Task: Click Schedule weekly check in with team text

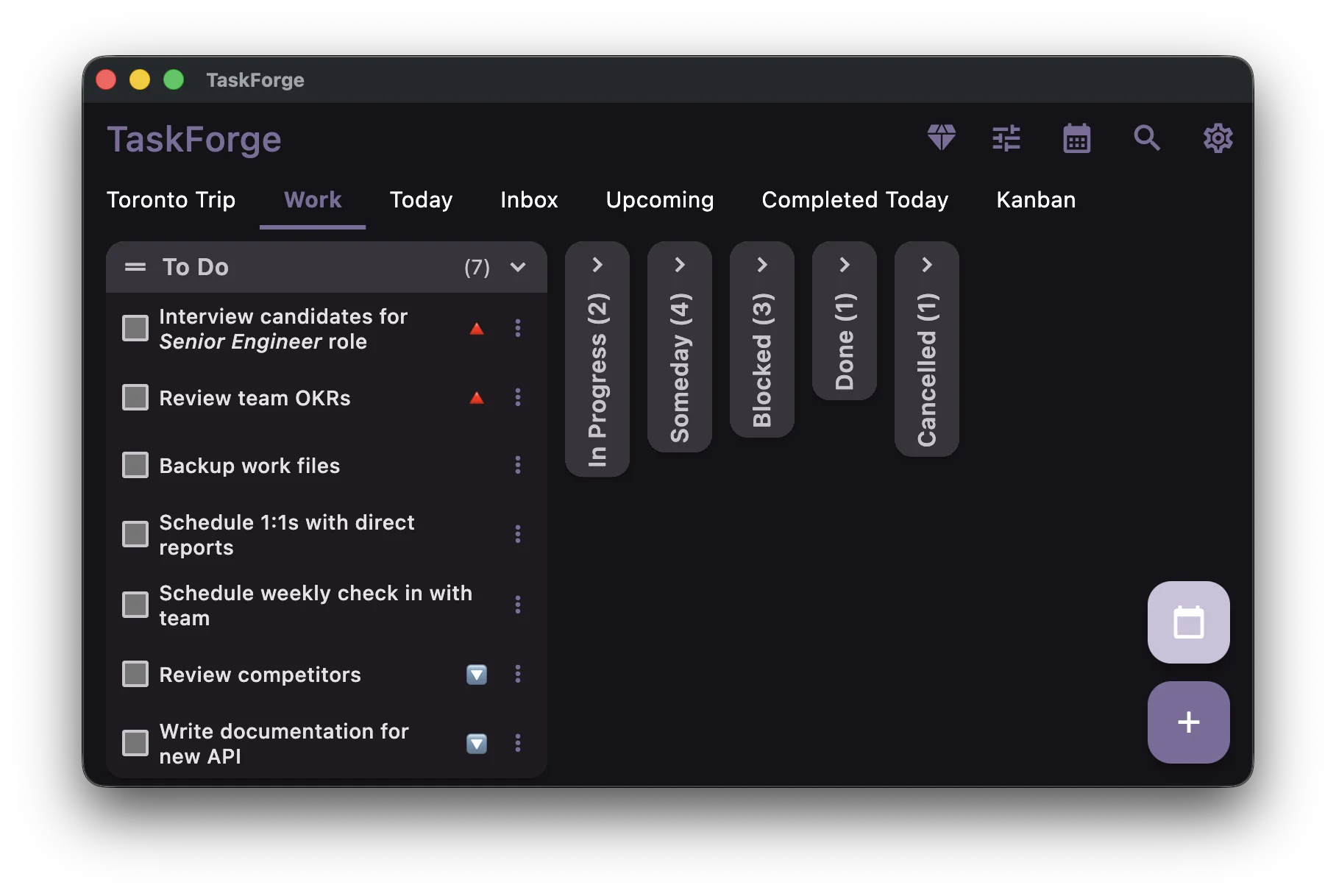Action: point(316,605)
